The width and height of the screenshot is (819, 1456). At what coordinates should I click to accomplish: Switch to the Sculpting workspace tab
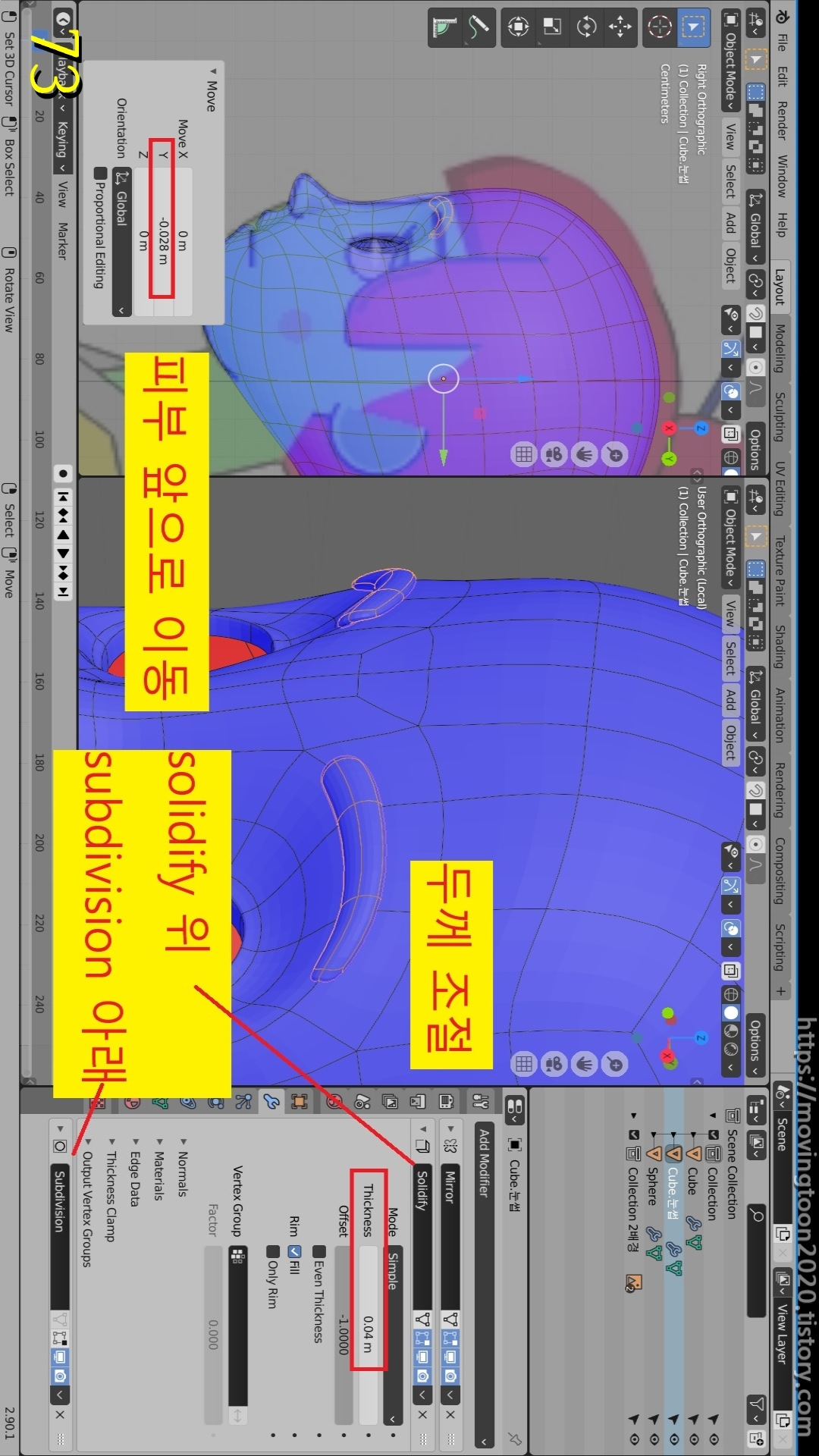tap(780, 416)
